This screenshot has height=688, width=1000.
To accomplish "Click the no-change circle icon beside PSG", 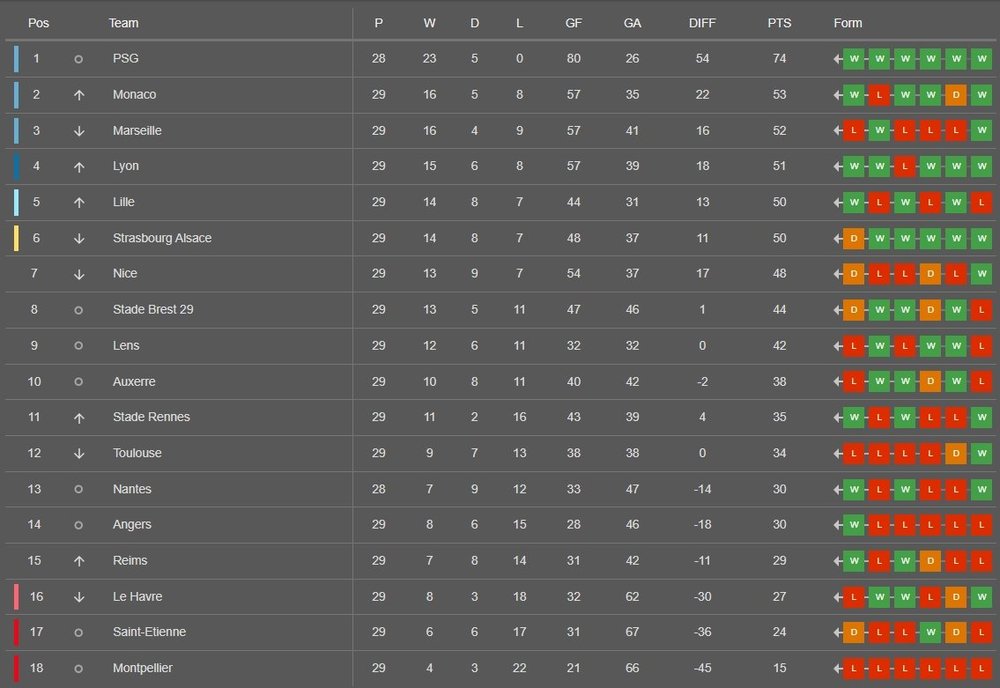I will [78, 59].
